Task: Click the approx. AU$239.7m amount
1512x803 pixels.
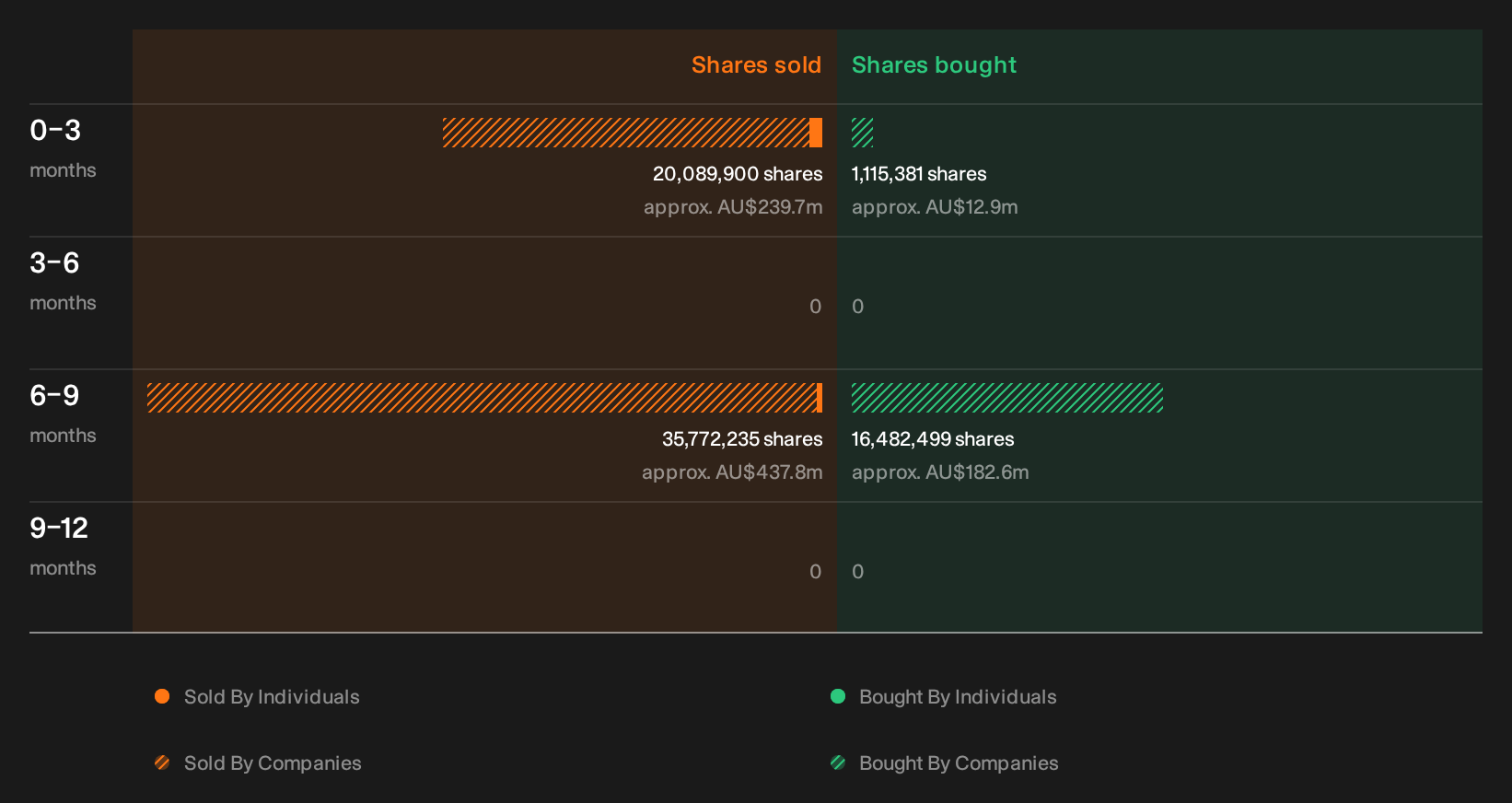Action: pyautogui.click(x=733, y=207)
